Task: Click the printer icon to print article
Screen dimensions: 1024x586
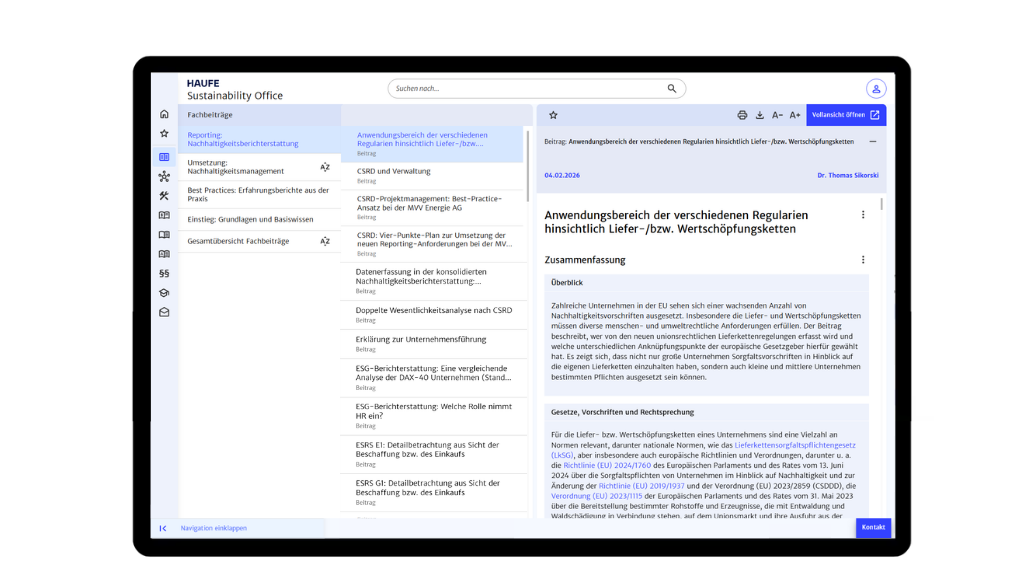Action: click(x=742, y=115)
